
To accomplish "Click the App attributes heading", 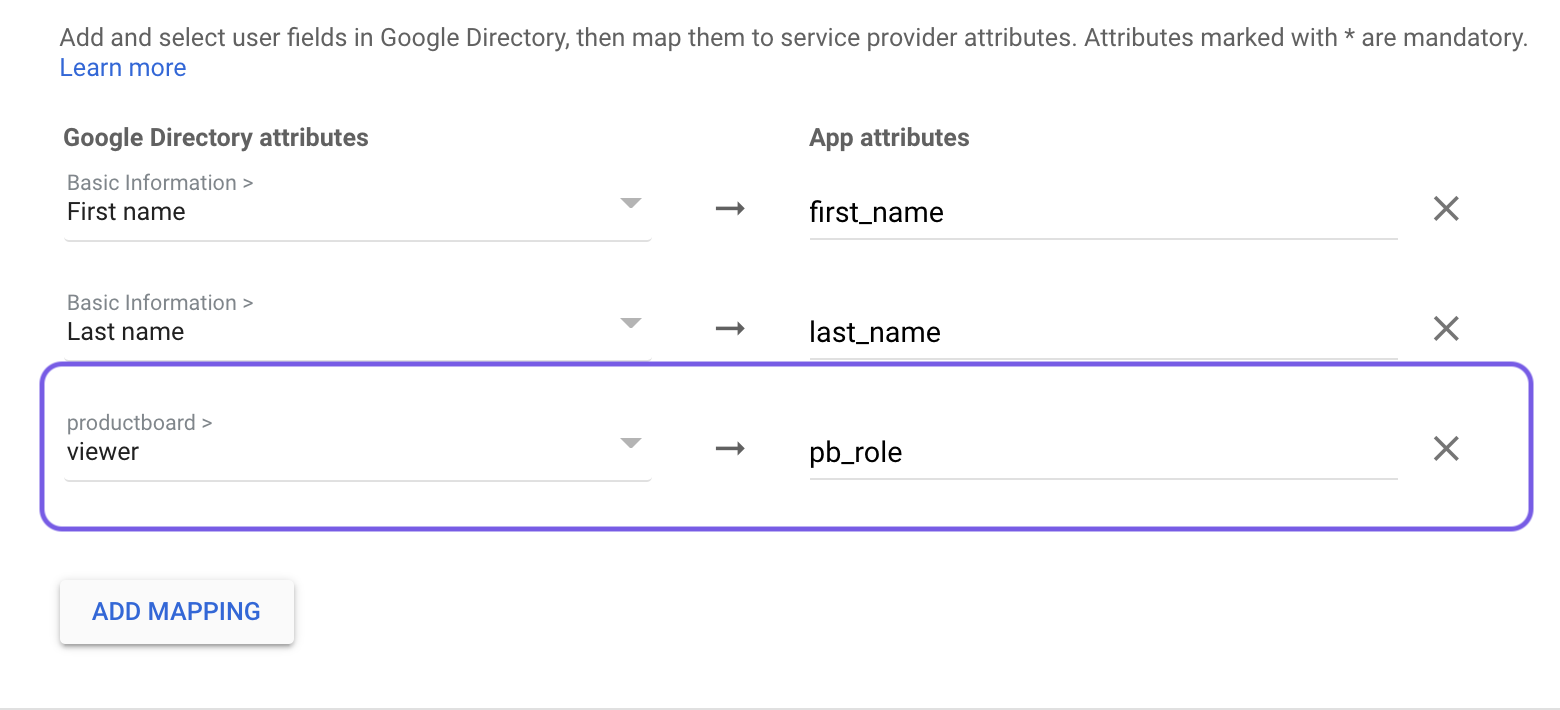I will 889,138.
